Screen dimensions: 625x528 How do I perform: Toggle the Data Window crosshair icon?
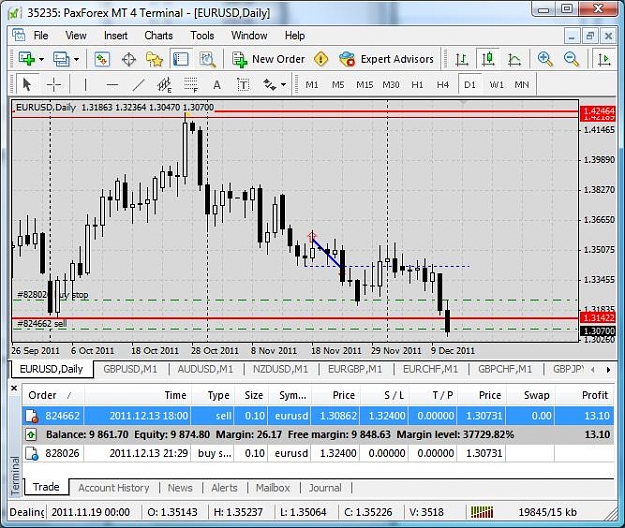(x=129, y=60)
